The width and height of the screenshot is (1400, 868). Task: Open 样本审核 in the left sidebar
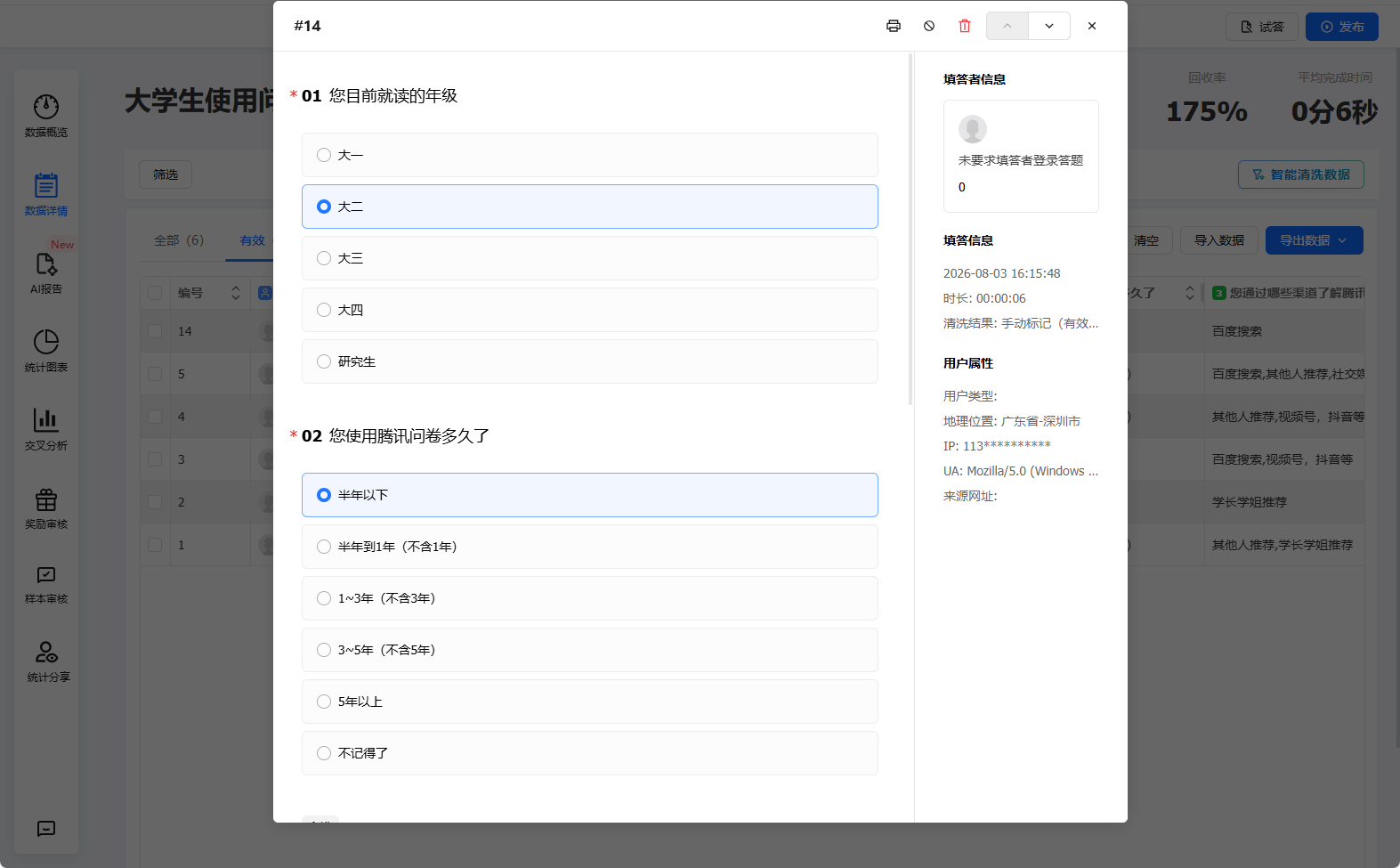point(46,584)
